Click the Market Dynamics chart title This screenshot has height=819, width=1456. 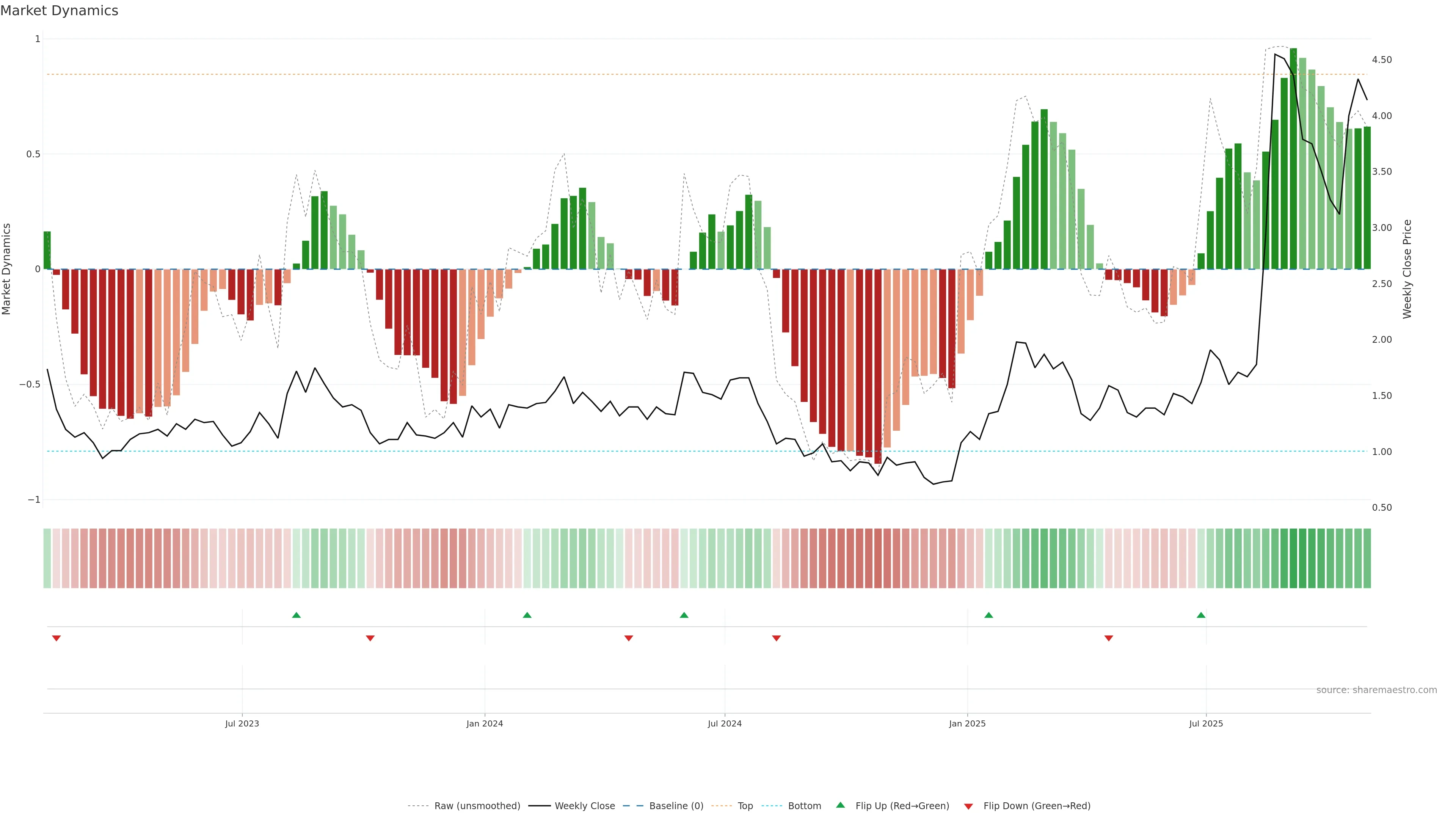click(60, 11)
